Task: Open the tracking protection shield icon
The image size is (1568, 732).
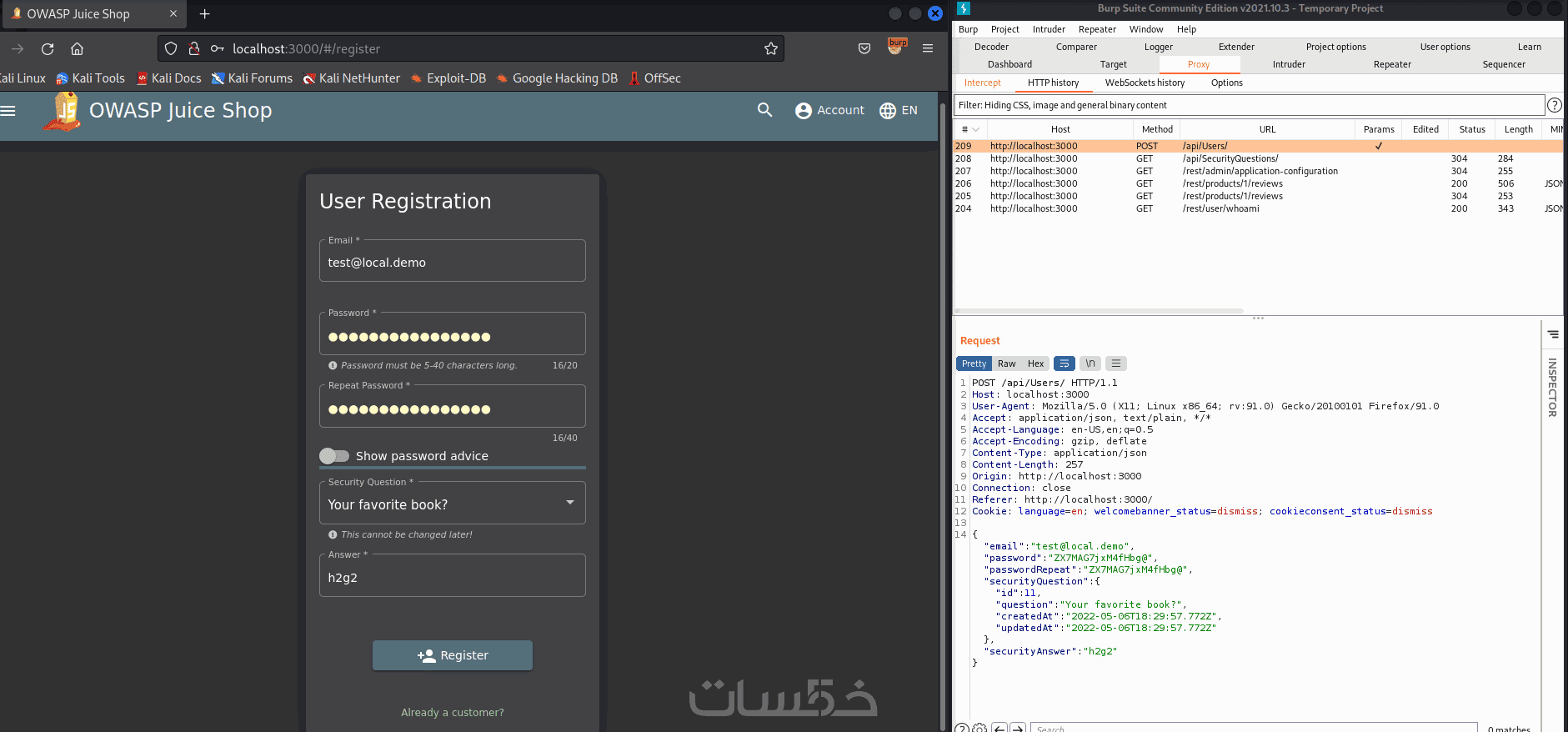Action: tap(171, 48)
